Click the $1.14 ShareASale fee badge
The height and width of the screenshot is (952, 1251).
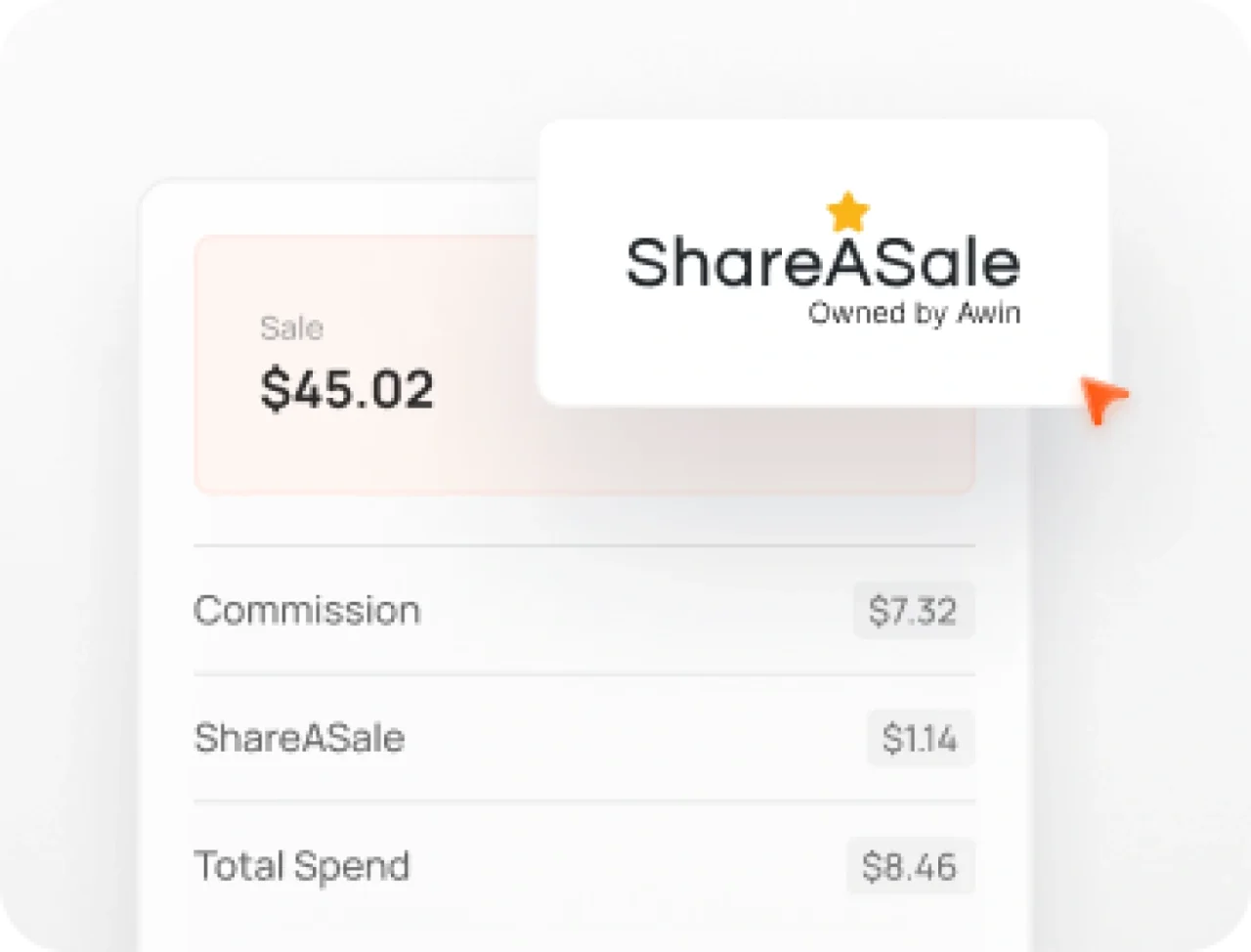click(920, 738)
